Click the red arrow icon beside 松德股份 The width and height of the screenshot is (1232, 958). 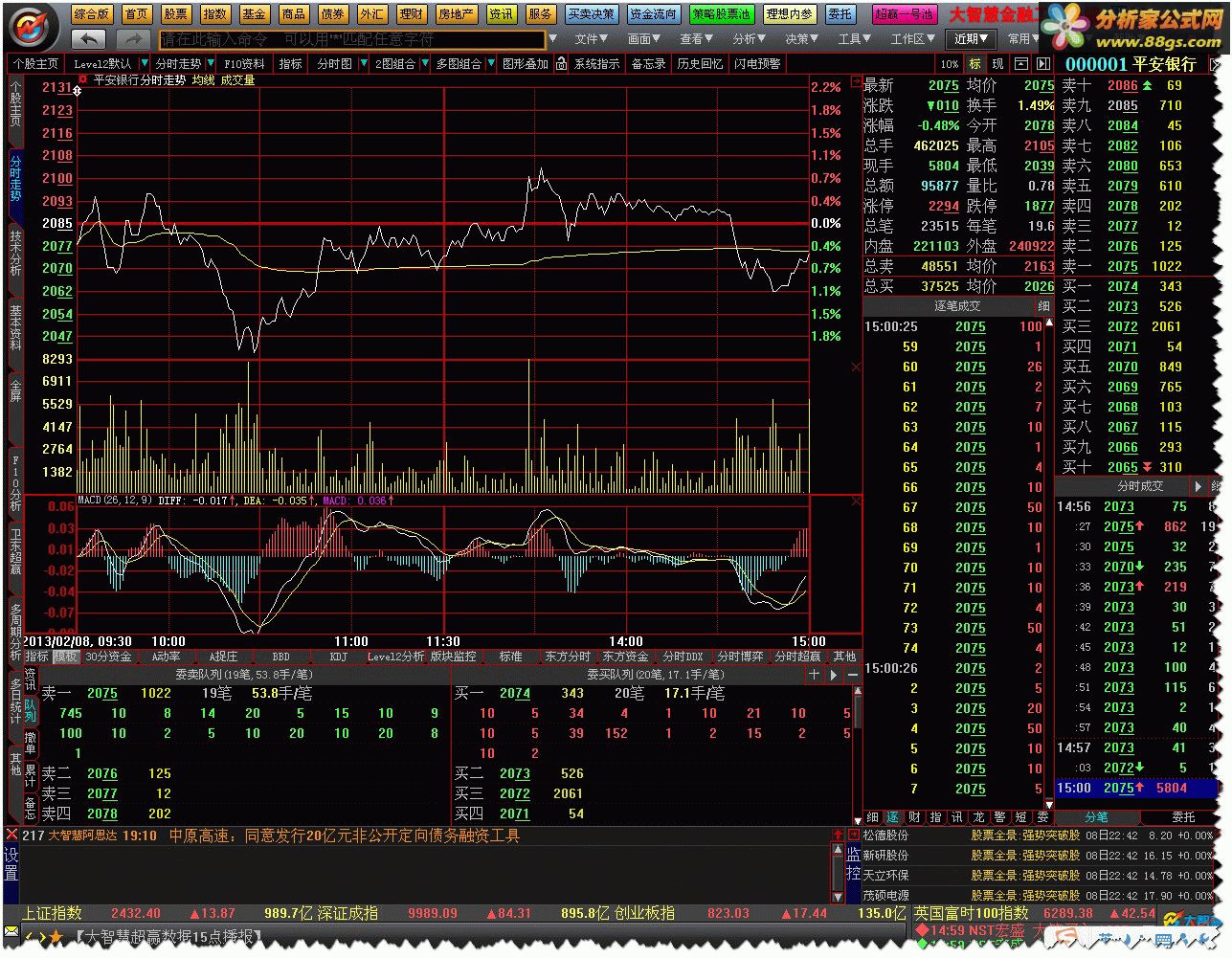[x=853, y=835]
